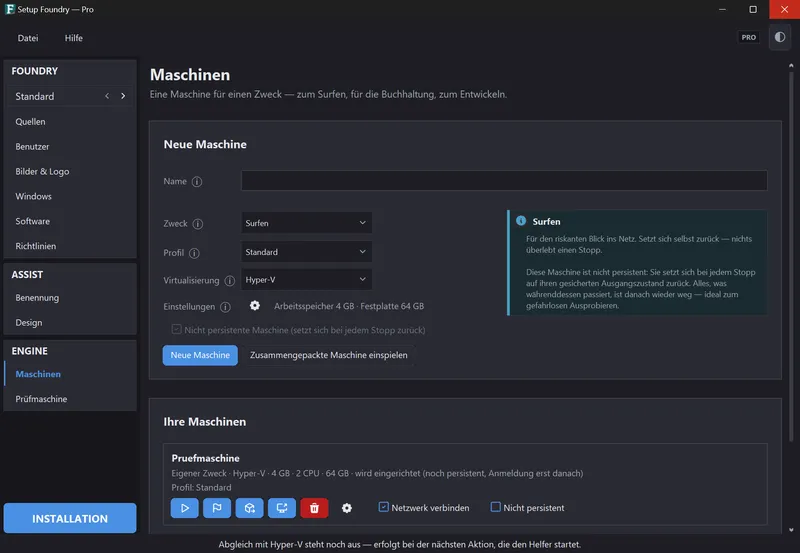
Task: Click the info icon next to Zweck
Action: [x=198, y=224]
